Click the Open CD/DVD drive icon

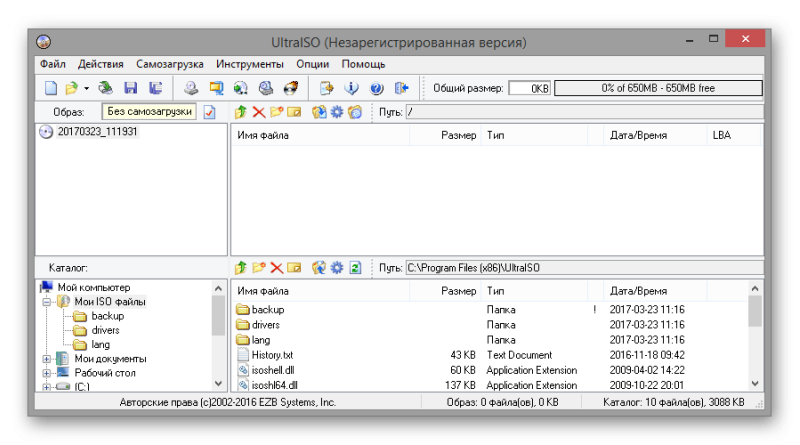tap(106, 88)
